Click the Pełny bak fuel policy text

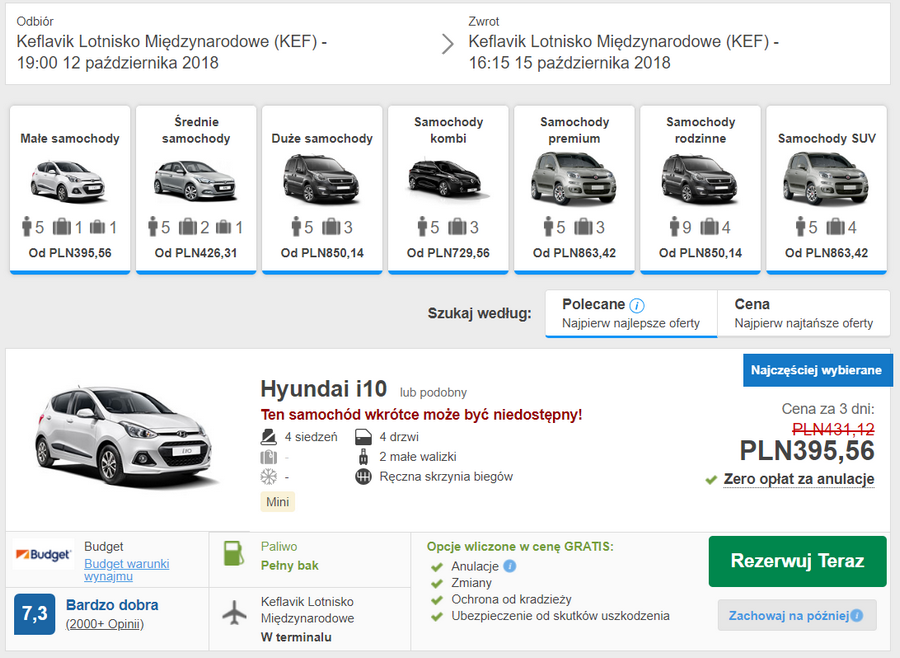click(289, 566)
